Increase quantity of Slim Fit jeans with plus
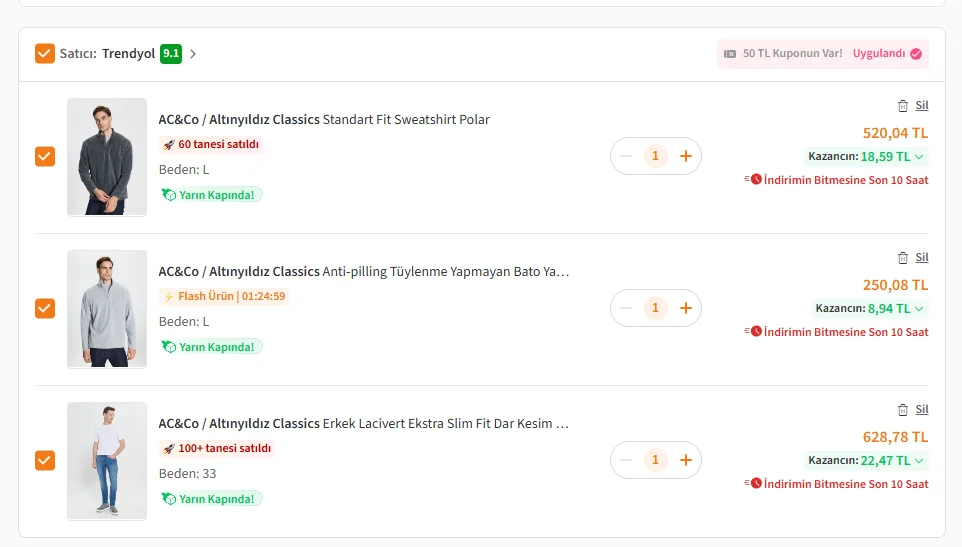Screen dimensions: 962x547 click(686, 461)
